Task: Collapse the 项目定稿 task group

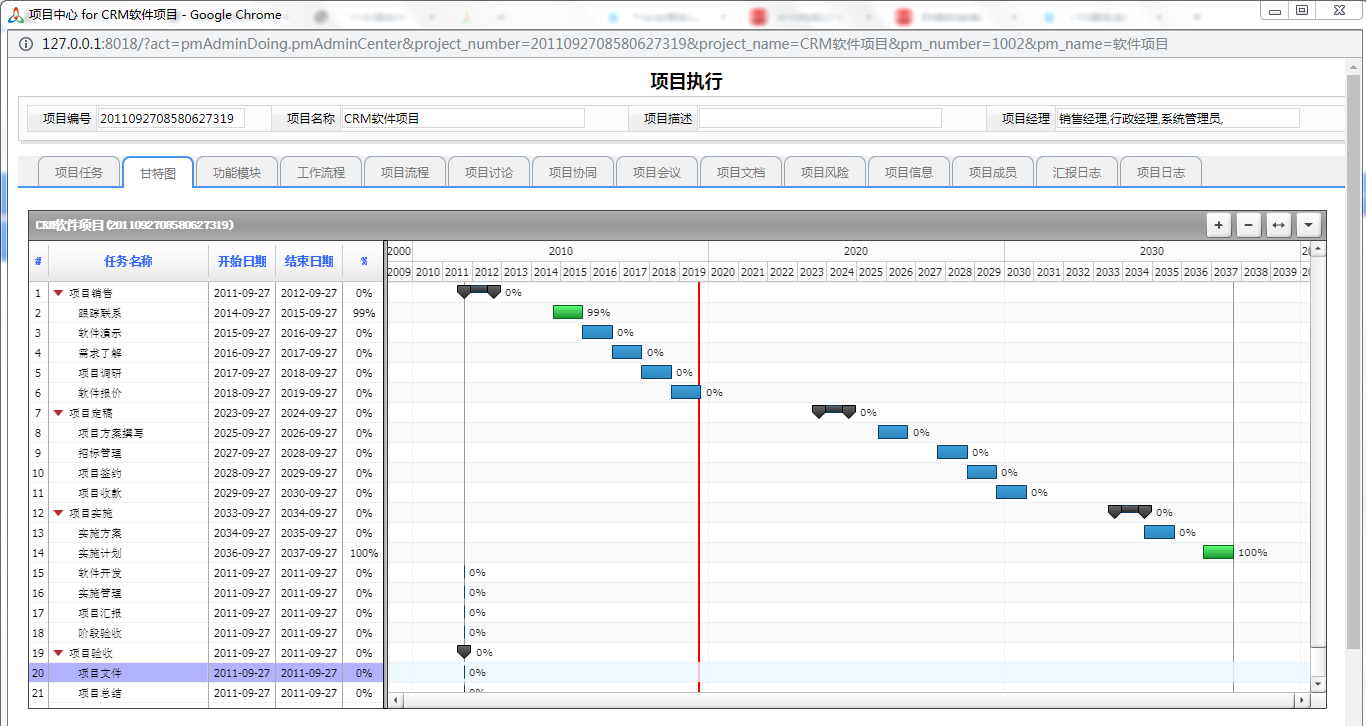Action: point(58,413)
